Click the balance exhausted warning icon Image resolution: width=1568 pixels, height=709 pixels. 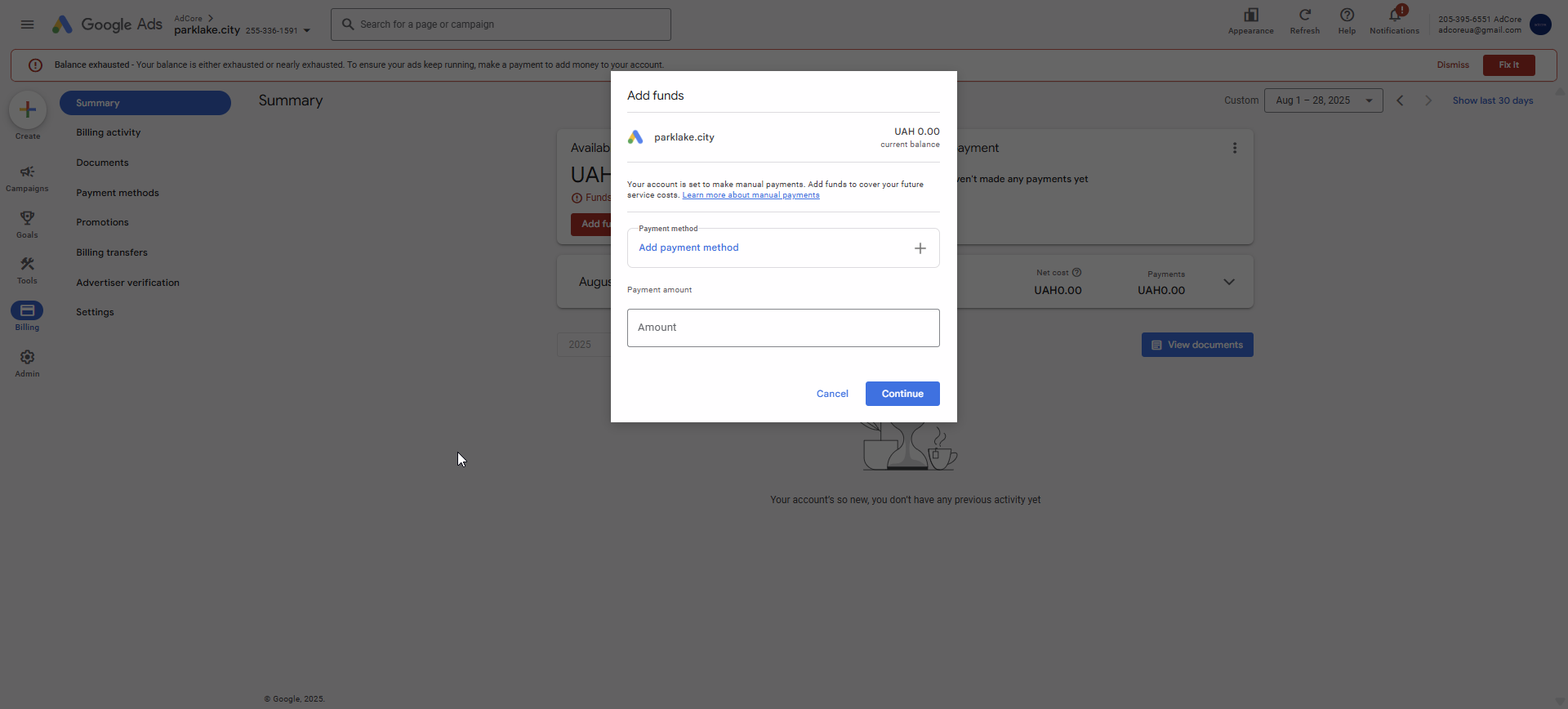point(35,65)
